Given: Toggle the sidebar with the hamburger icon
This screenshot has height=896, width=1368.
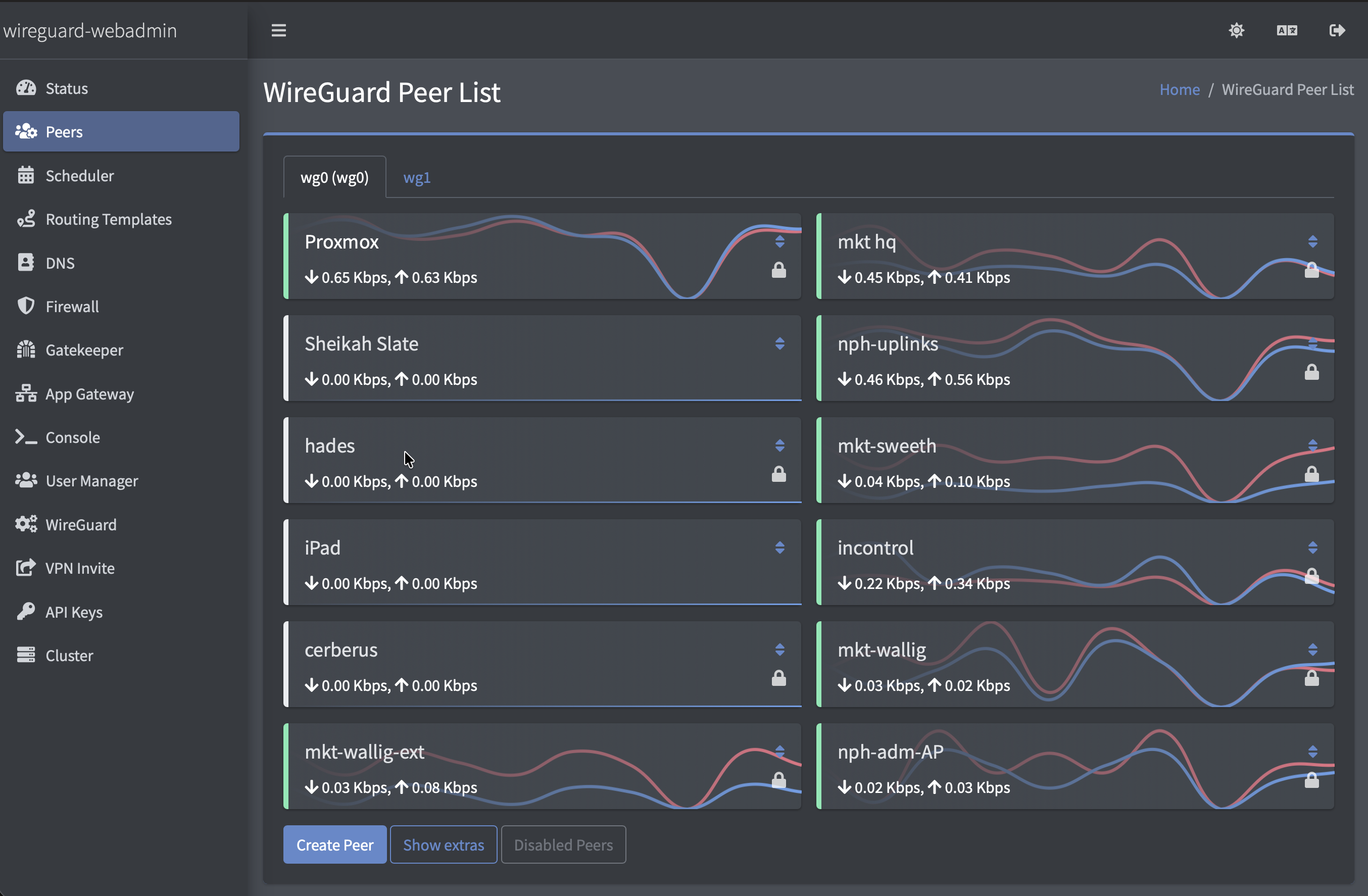Looking at the screenshot, I should click(278, 30).
